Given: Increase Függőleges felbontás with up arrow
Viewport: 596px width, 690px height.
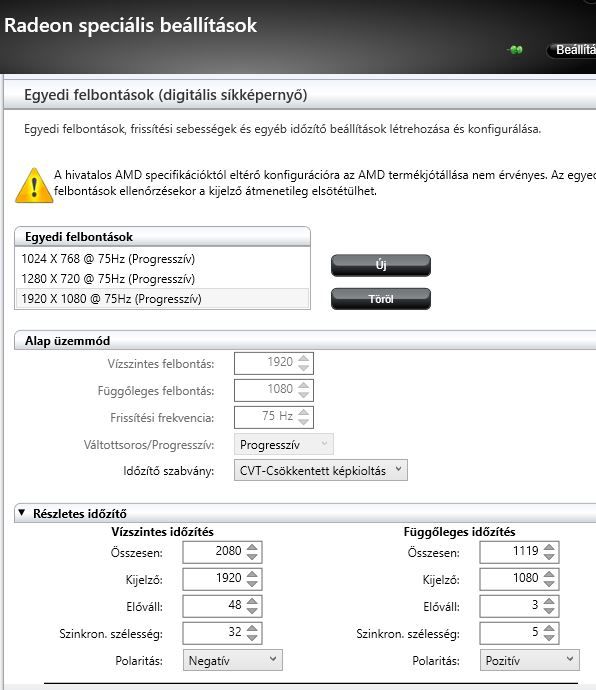Looking at the screenshot, I should click(303, 385).
